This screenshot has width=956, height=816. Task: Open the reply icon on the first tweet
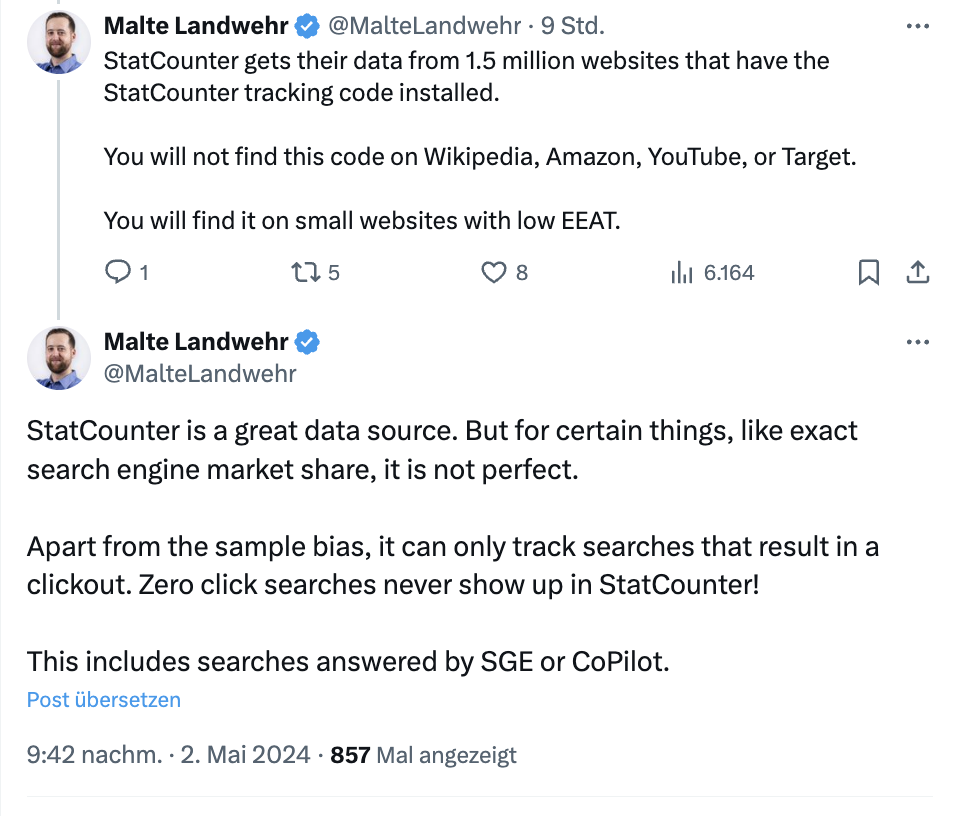click(x=118, y=271)
